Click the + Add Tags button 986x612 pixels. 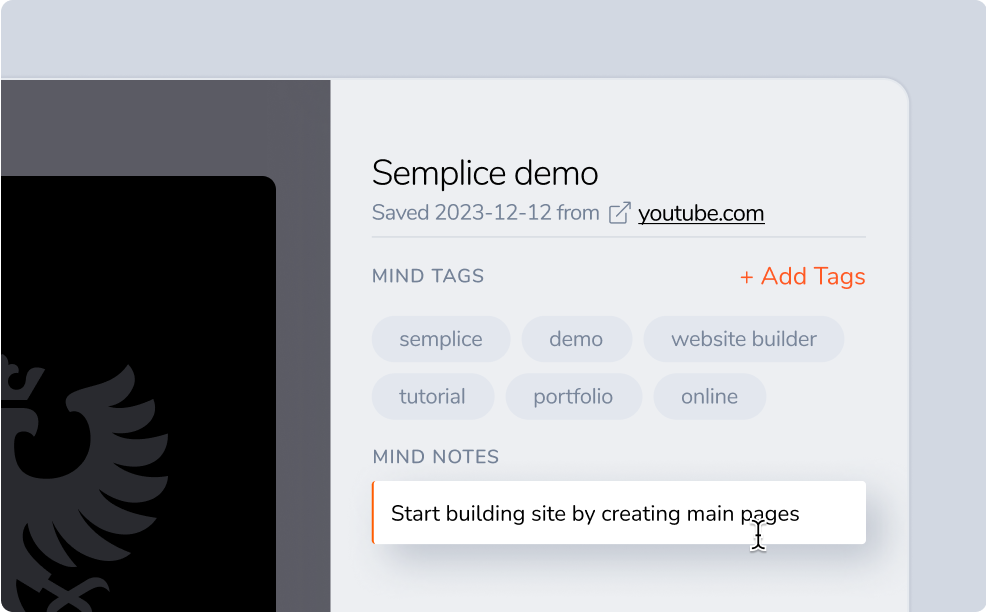tap(802, 276)
